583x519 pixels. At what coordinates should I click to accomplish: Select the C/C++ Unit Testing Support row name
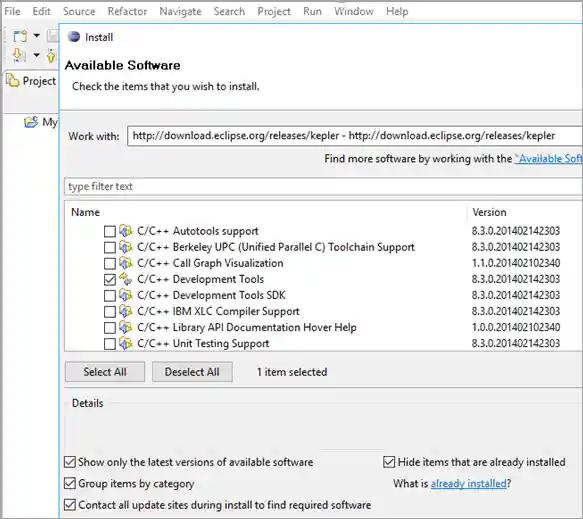click(203, 343)
